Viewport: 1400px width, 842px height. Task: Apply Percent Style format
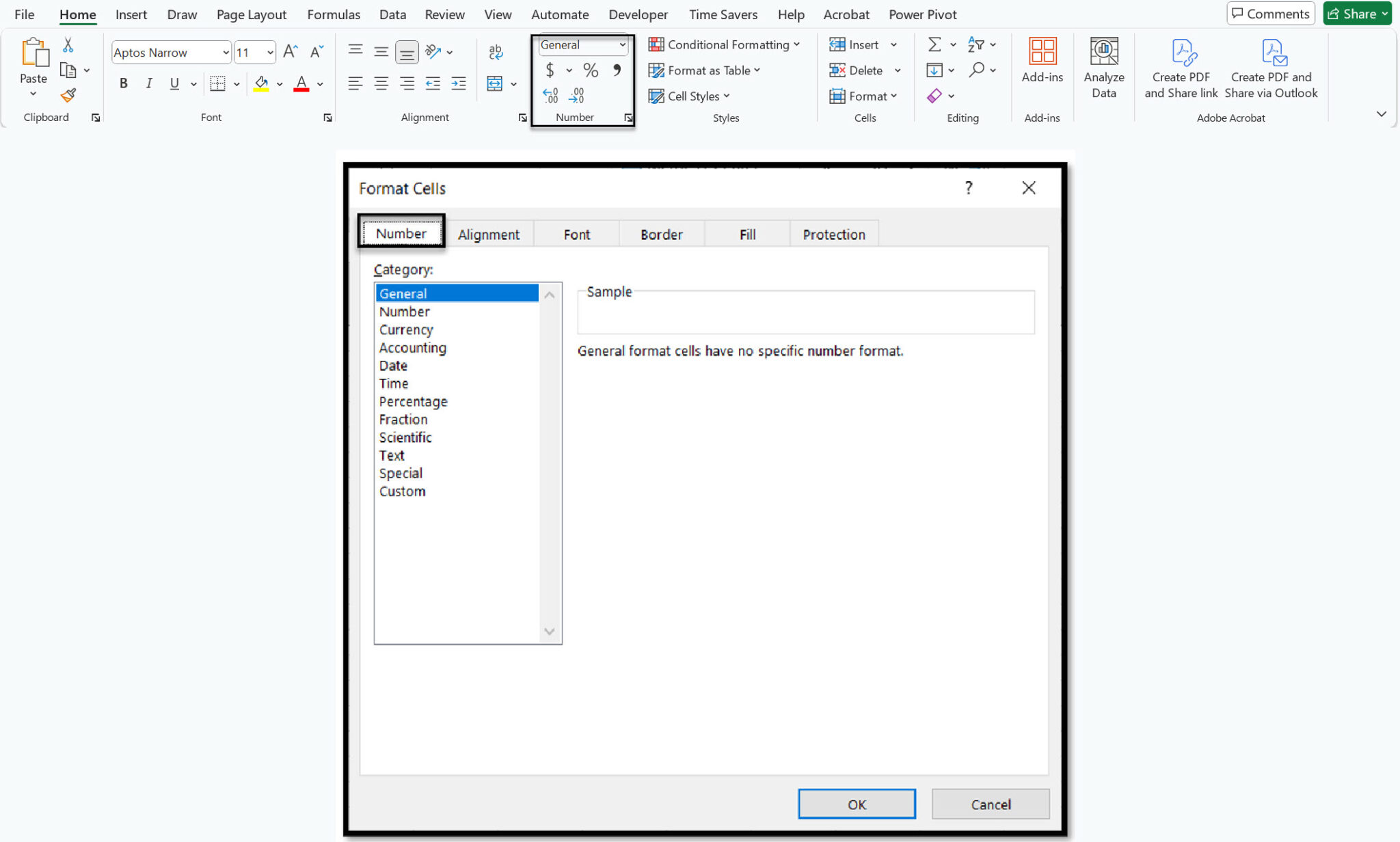tap(591, 70)
